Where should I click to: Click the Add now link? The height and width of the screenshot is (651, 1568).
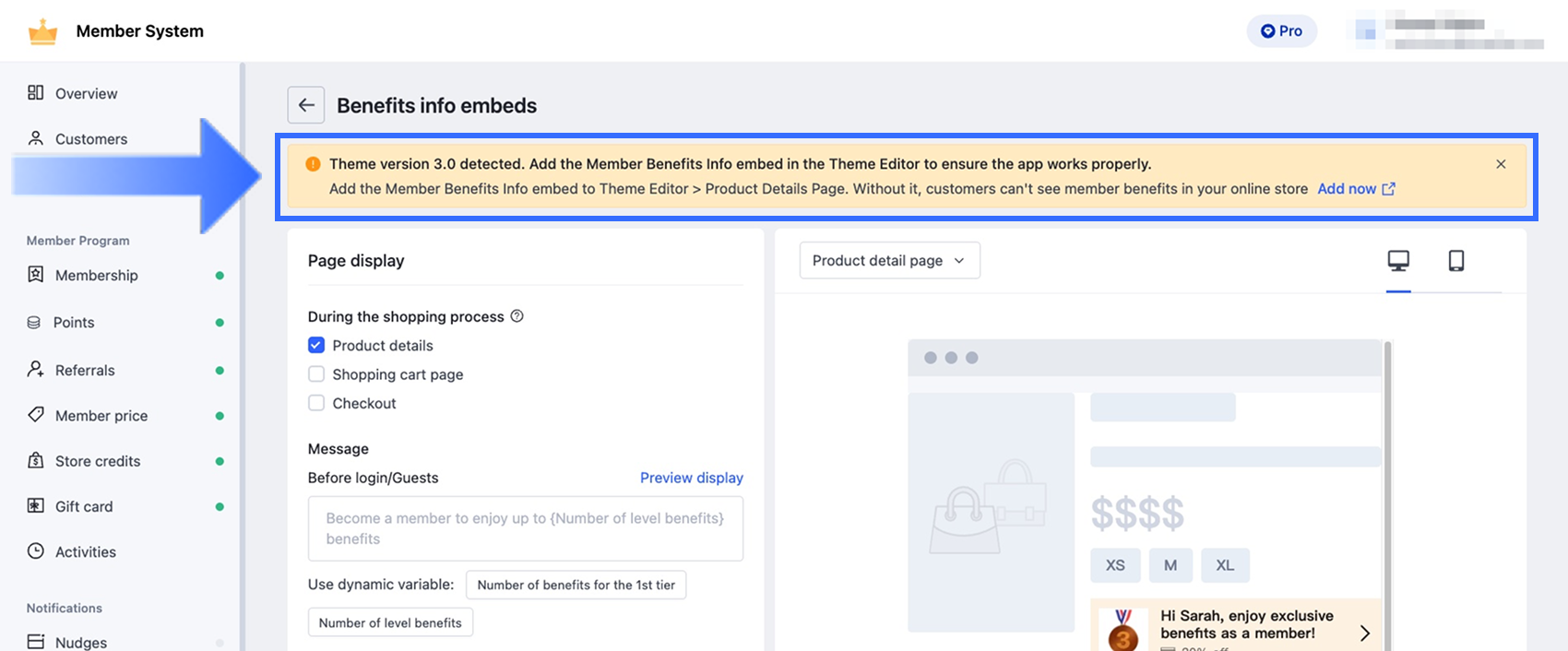(1355, 189)
